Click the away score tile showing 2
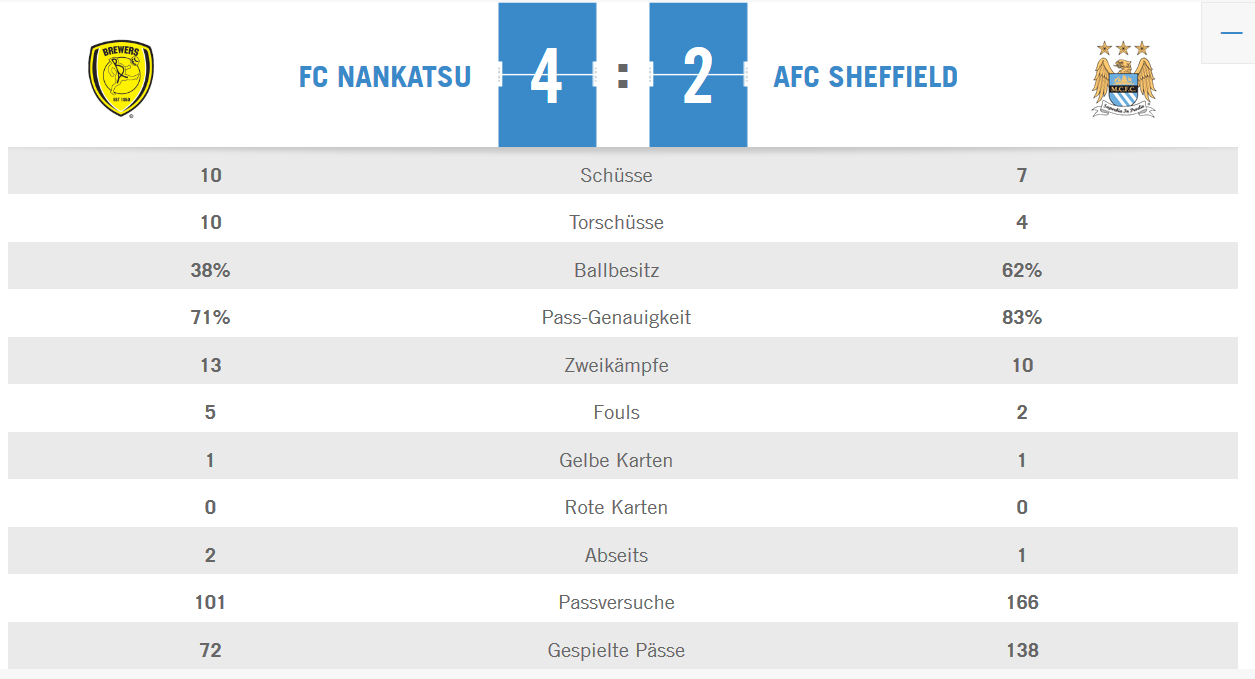 coord(698,76)
